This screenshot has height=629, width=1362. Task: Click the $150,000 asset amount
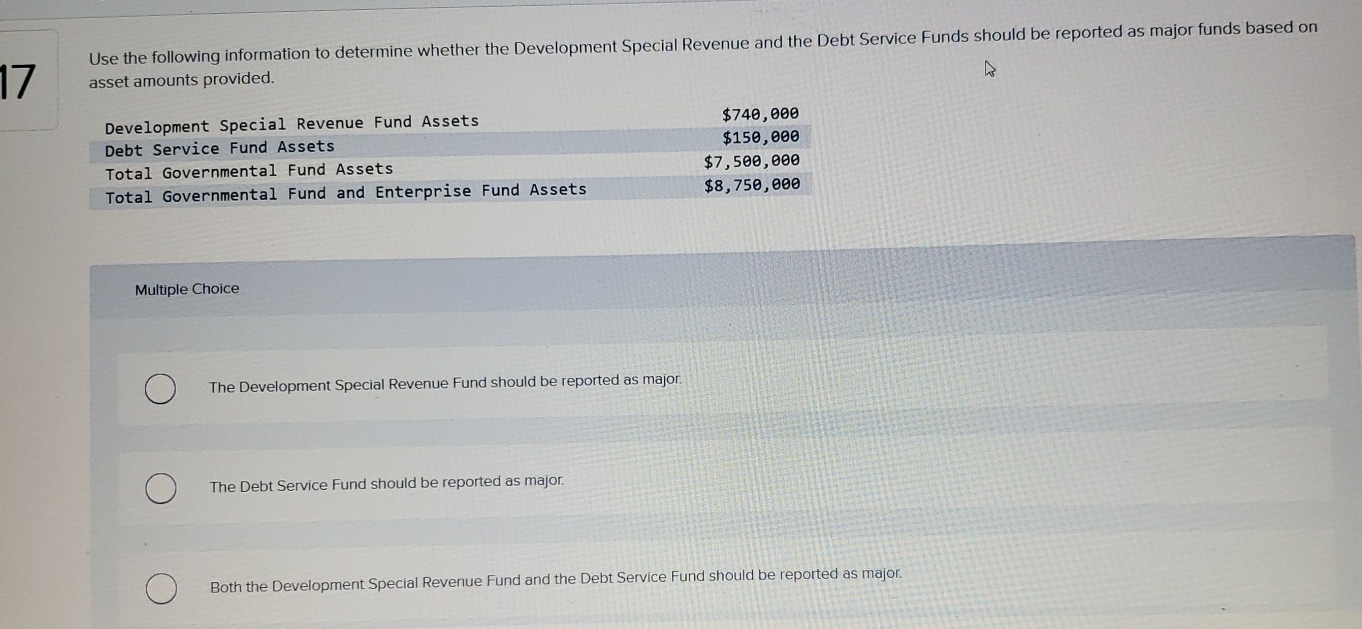click(761, 136)
